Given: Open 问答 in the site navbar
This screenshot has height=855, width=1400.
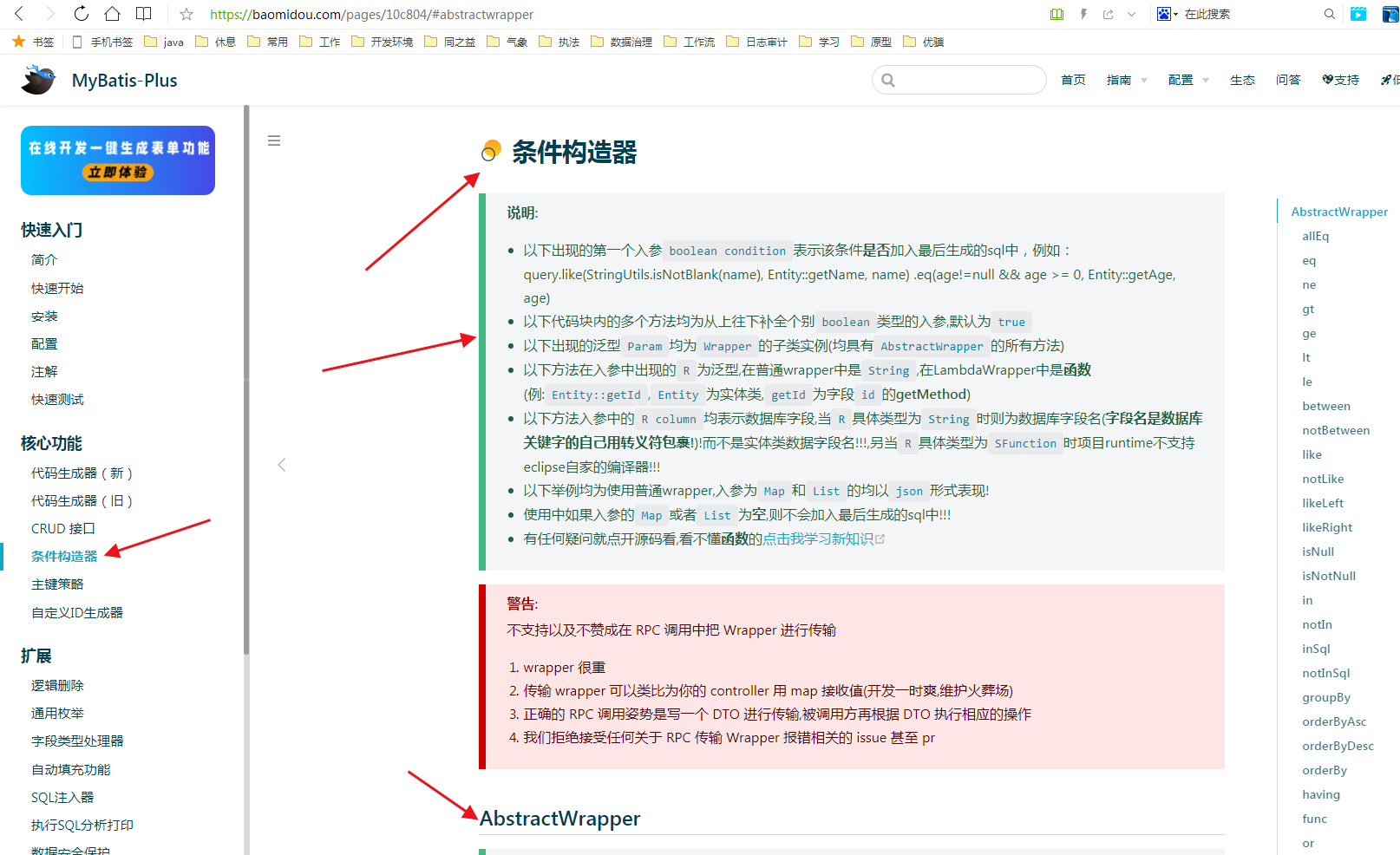Looking at the screenshot, I should click(x=1288, y=80).
